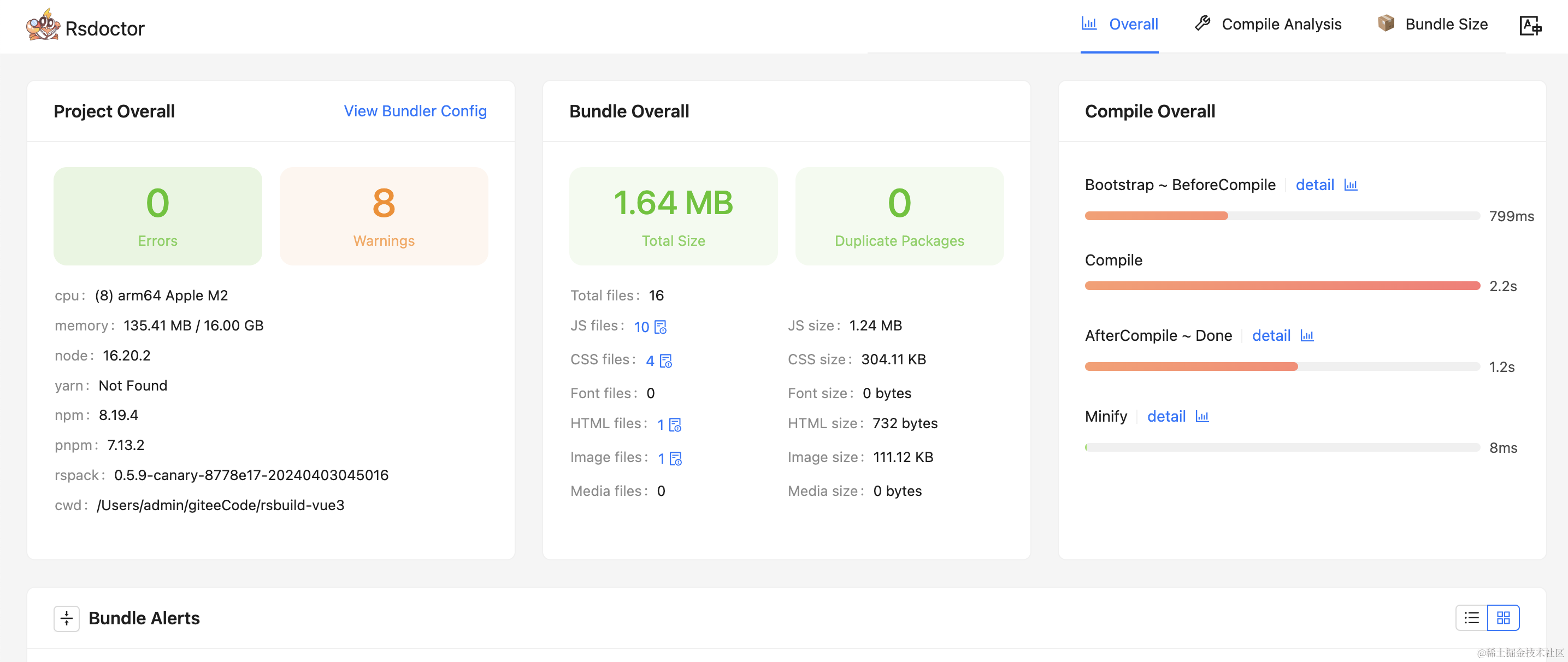Open the Compile Analysis tab
This screenshot has width=1568, height=662.
[1281, 23]
